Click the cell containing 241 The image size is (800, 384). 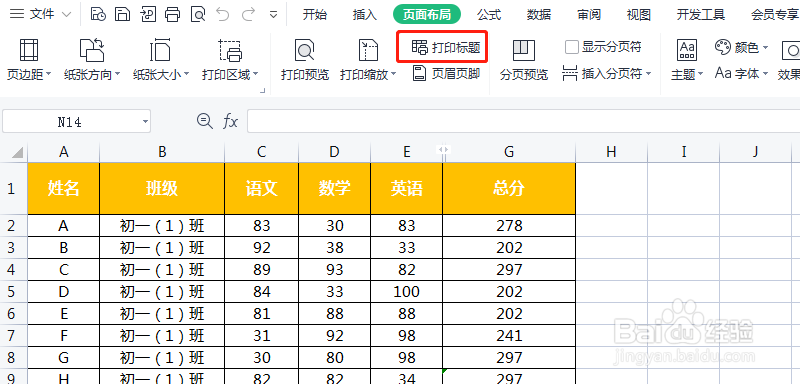tap(509, 336)
